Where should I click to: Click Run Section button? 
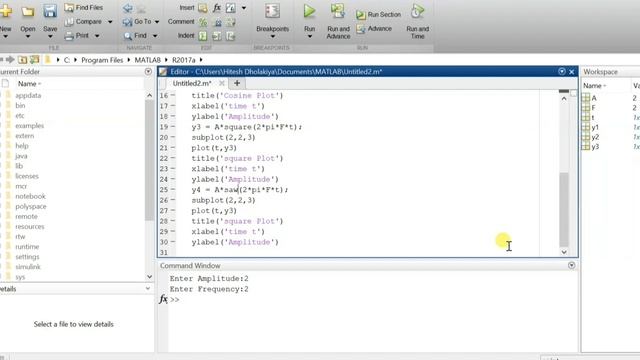(378, 14)
